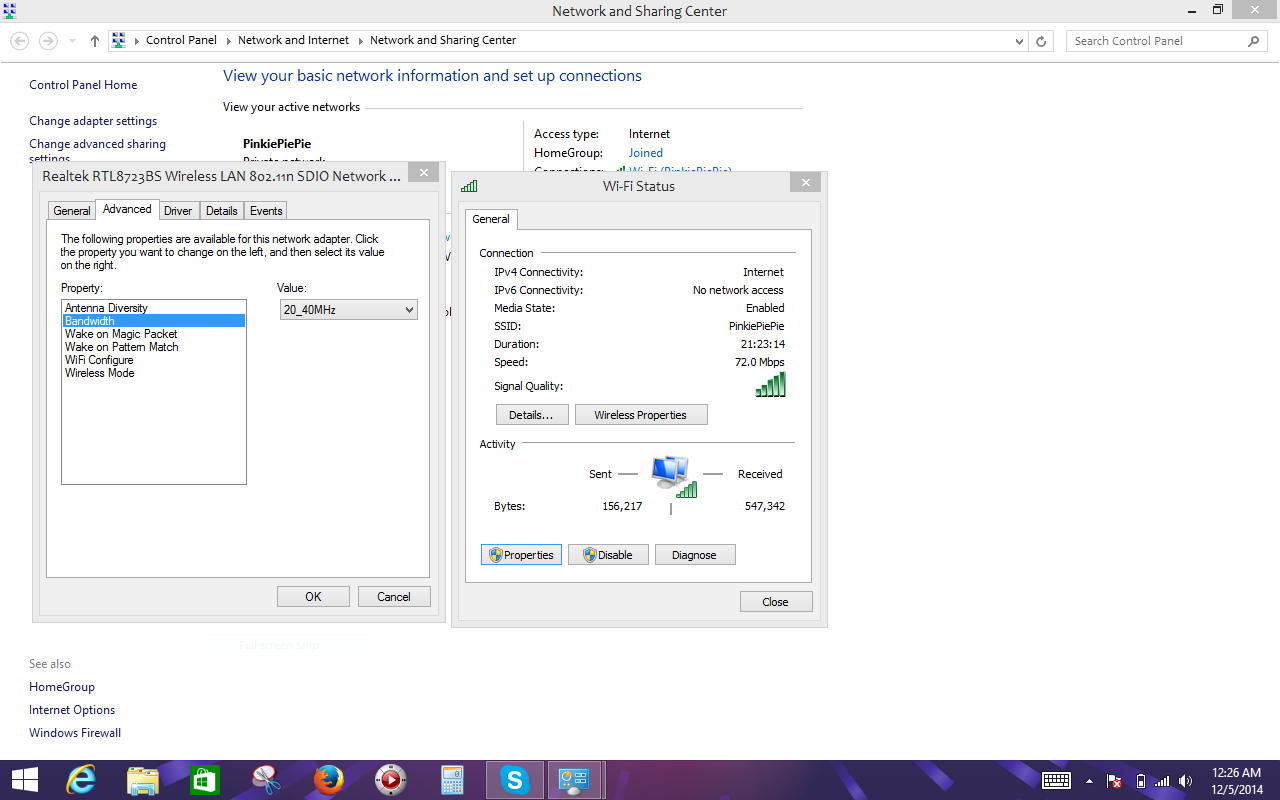The width and height of the screenshot is (1280, 800).
Task: Click the battery icon in the system tray
Action: click(x=1140, y=781)
